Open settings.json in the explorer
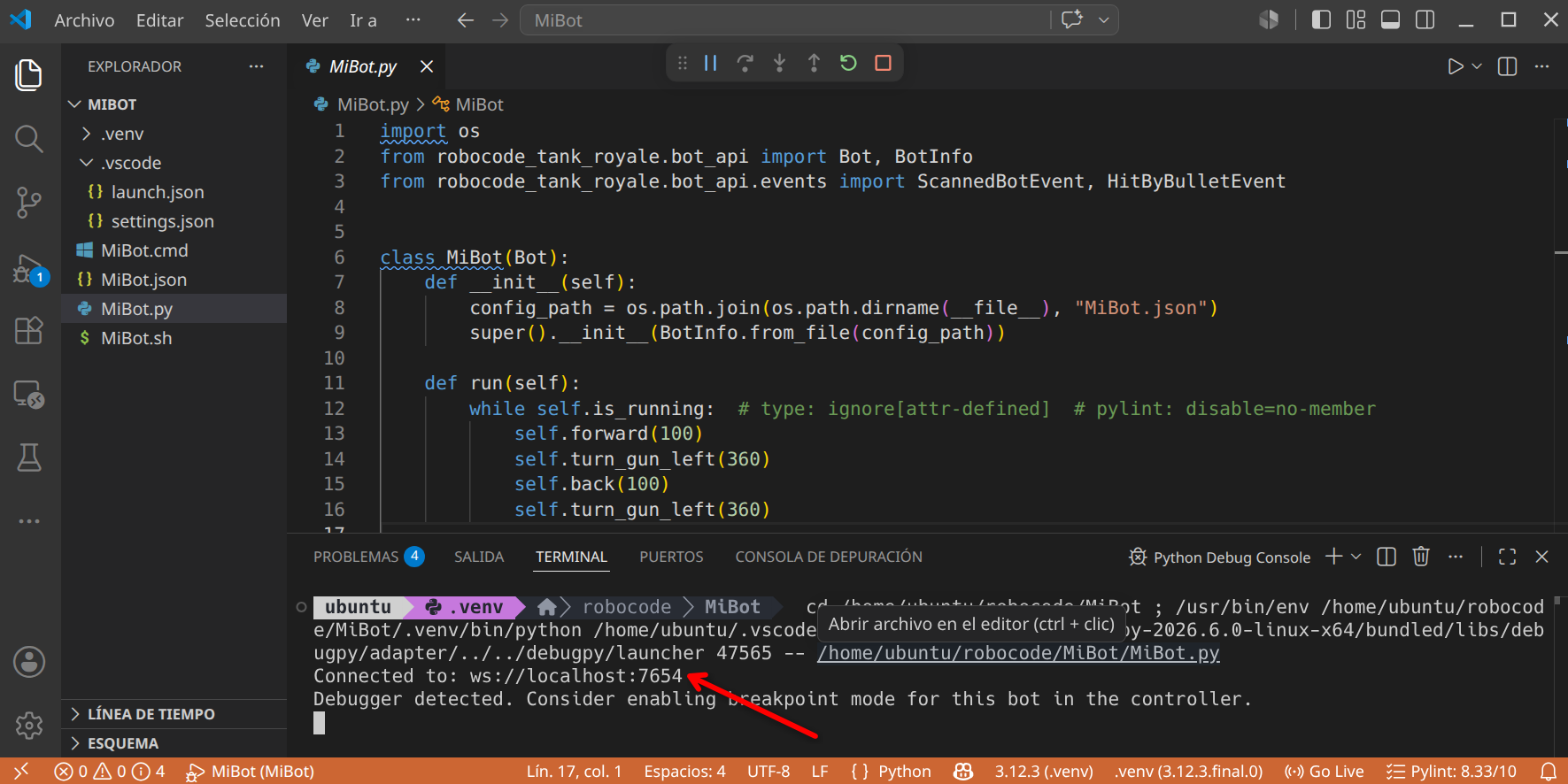 (x=174, y=221)
